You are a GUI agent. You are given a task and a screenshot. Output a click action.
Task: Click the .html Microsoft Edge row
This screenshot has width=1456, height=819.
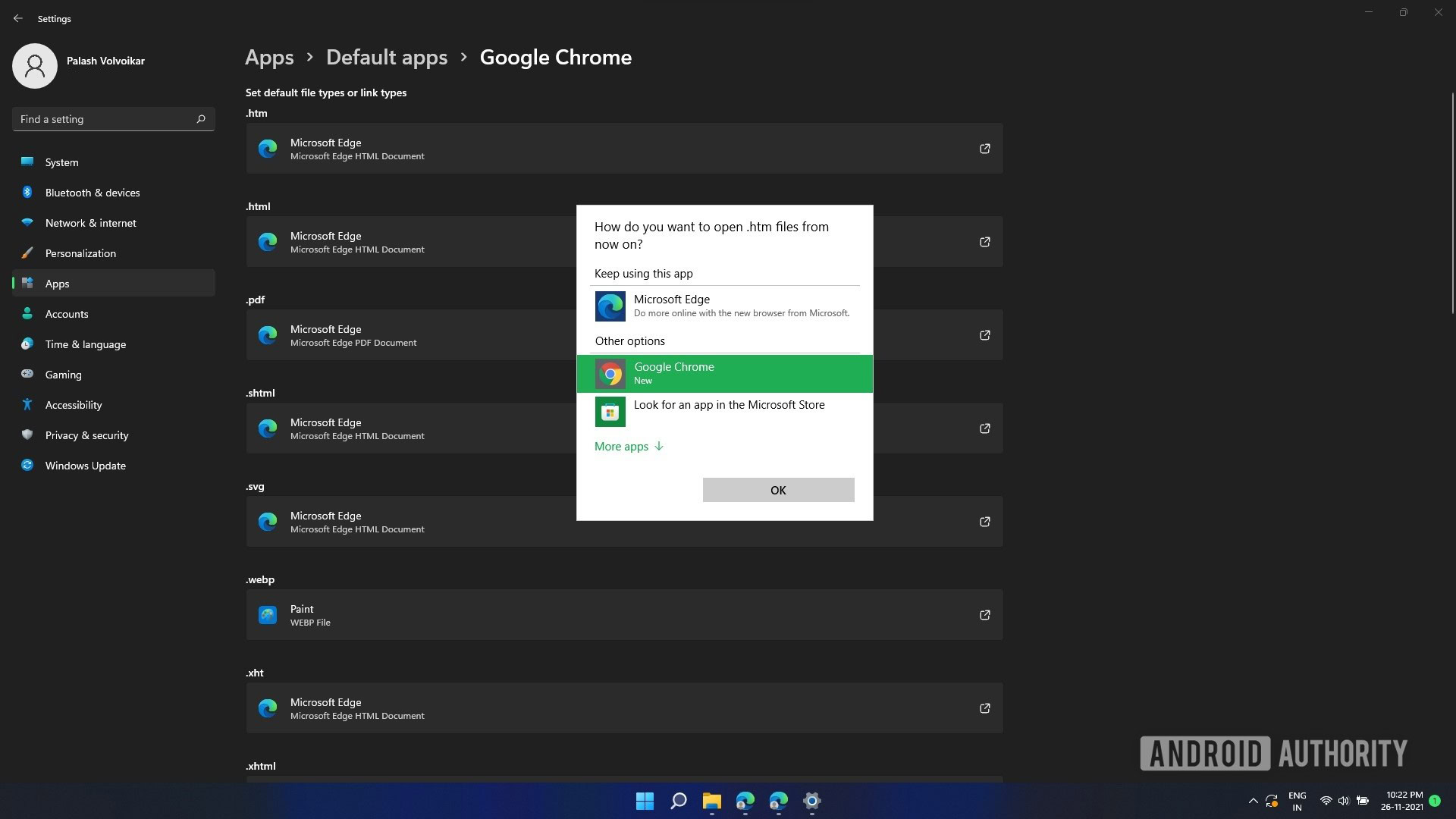(x=624, y=242)
